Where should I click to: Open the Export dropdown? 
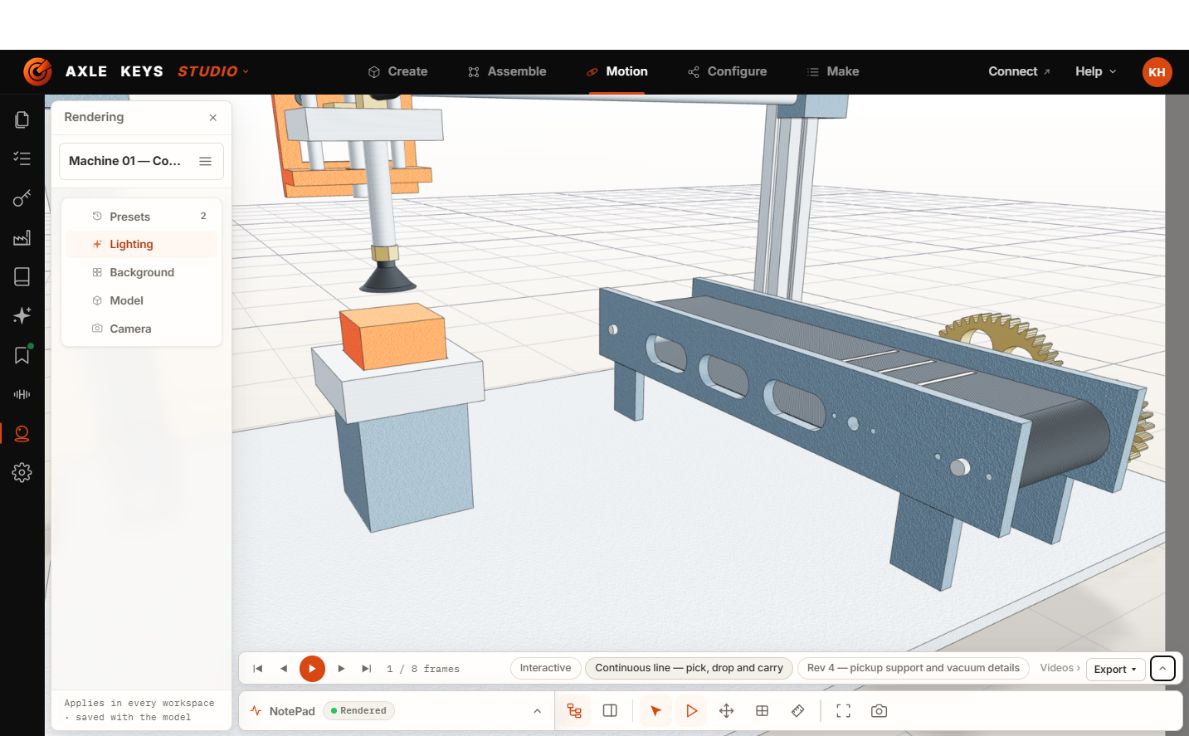tap(1115, 669)
